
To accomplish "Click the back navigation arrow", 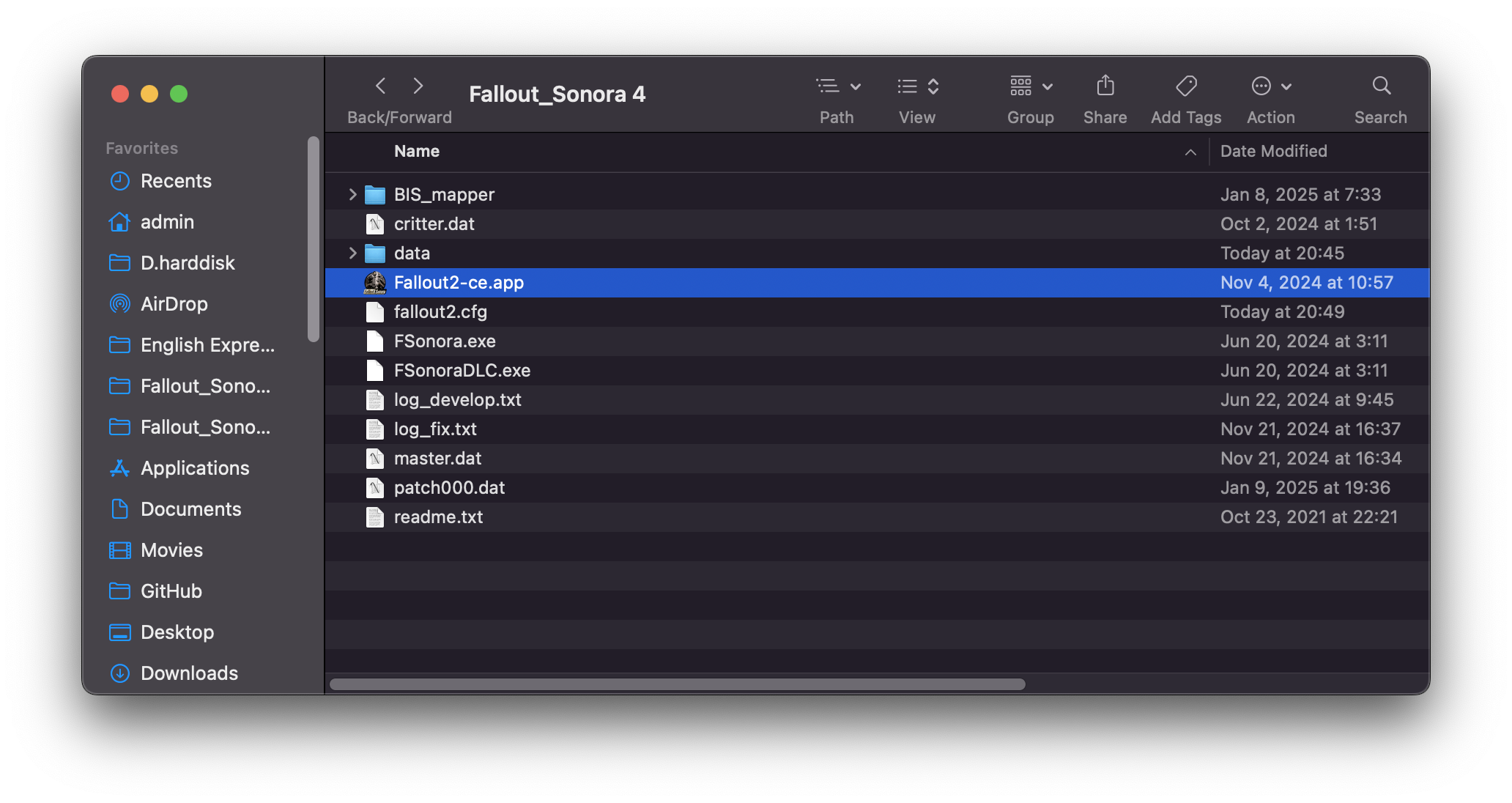I will 380,85.
